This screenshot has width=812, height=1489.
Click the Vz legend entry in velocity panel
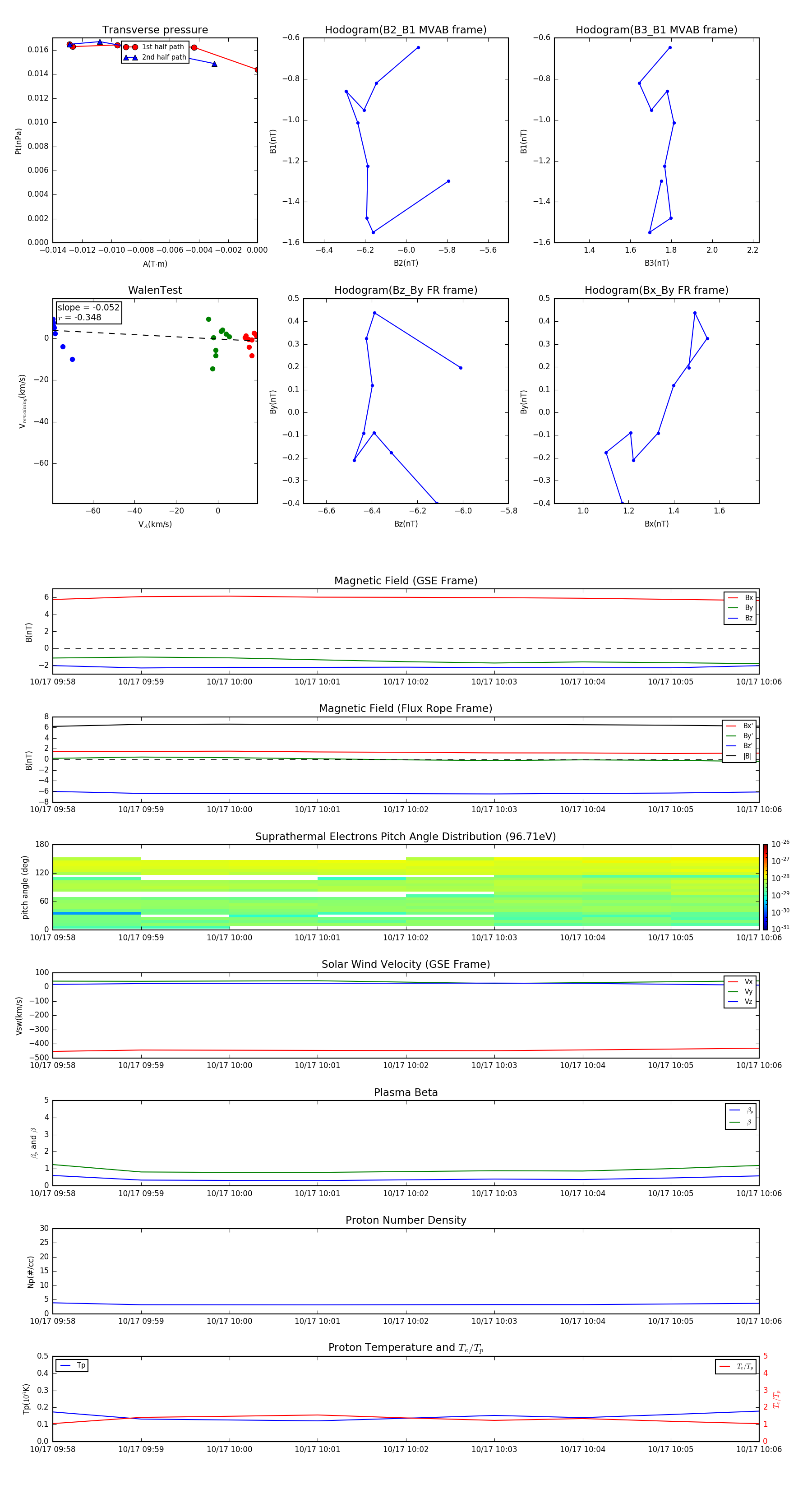[740, 1002]
